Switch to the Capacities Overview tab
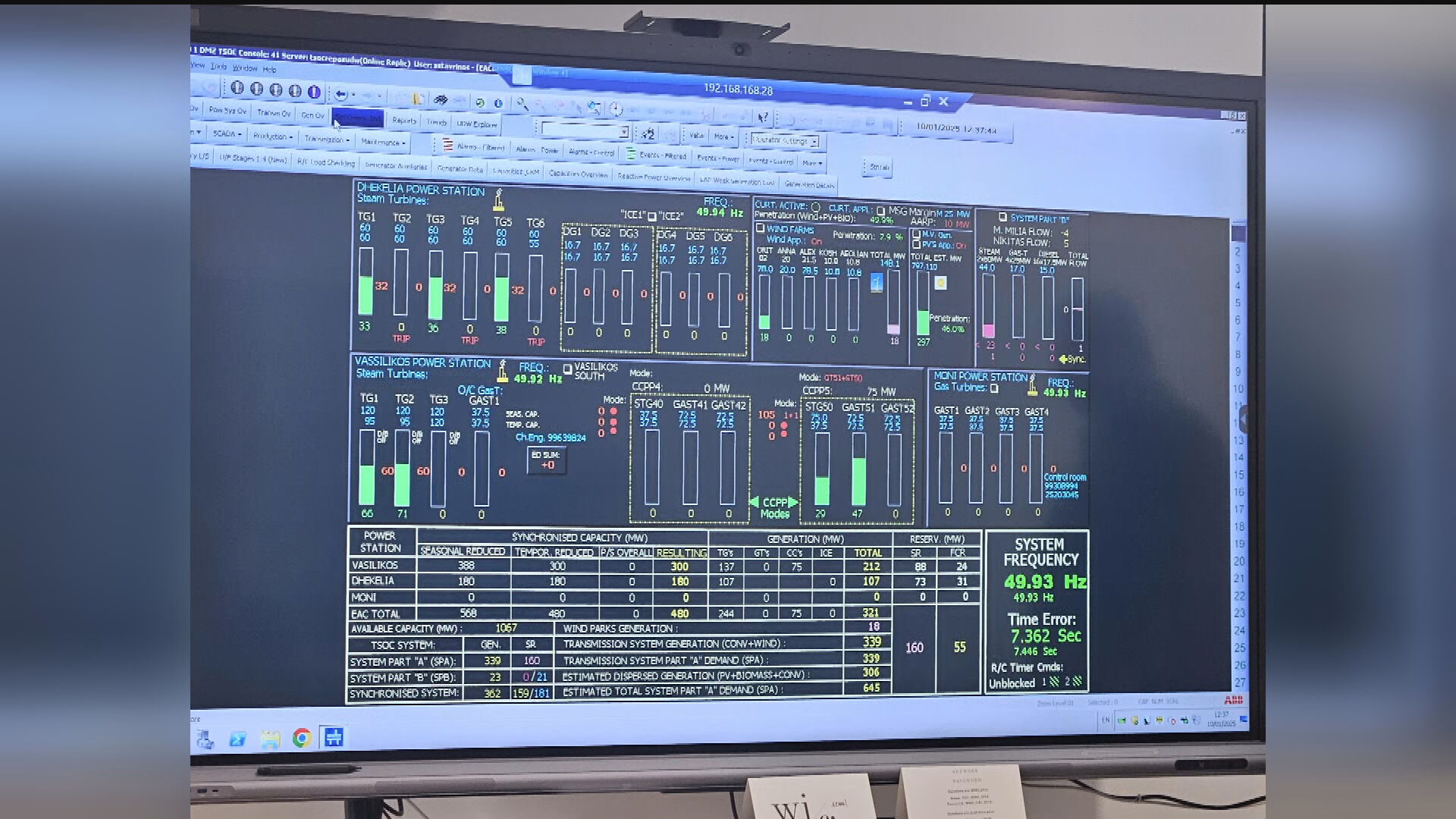 click(578, 174)
